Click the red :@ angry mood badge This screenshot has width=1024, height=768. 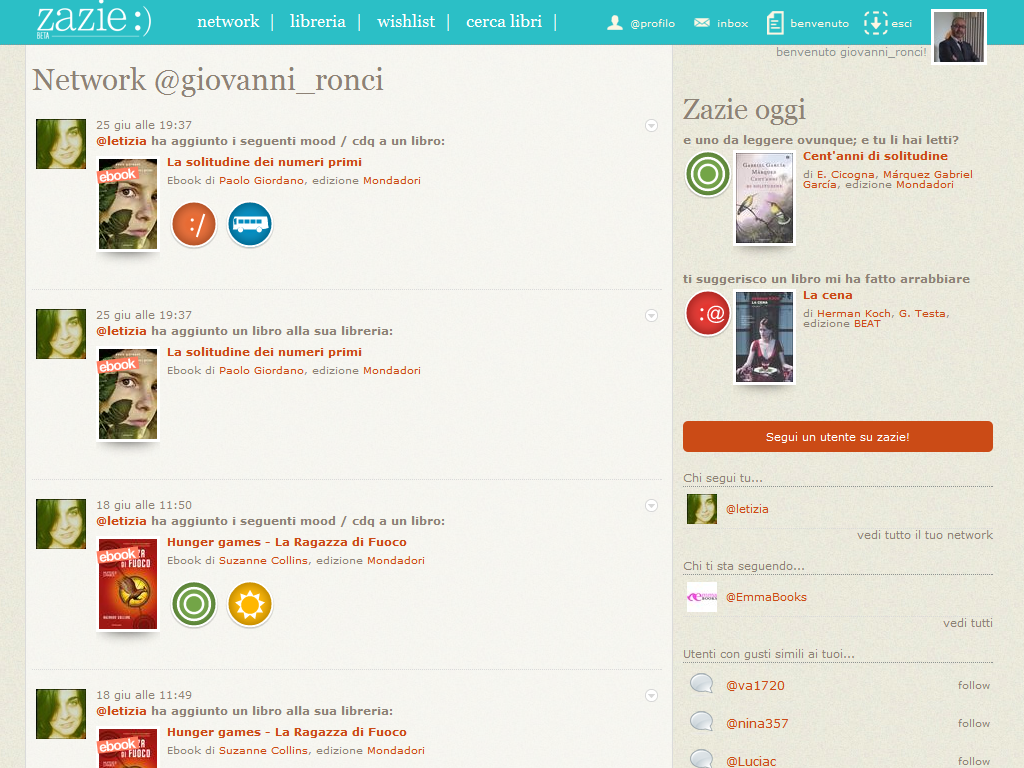click(707, 313)
